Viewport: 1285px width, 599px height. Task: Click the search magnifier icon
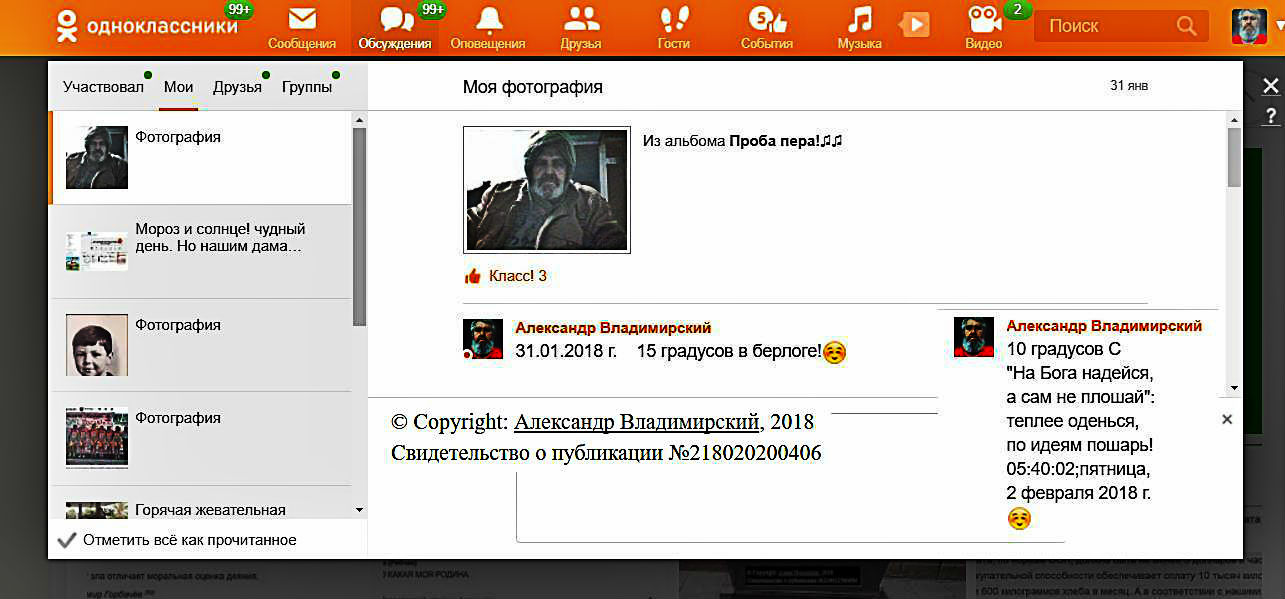pyautogui.click(x=1186, y=26)
